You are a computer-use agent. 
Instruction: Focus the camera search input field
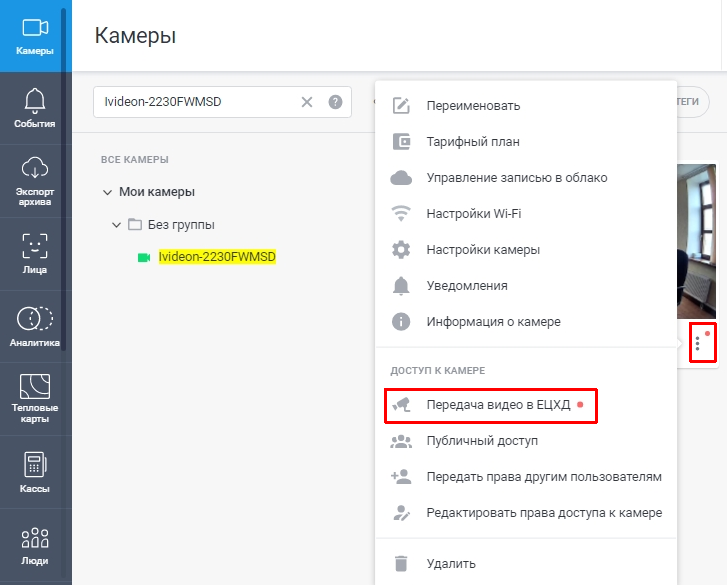pos(199,102)
